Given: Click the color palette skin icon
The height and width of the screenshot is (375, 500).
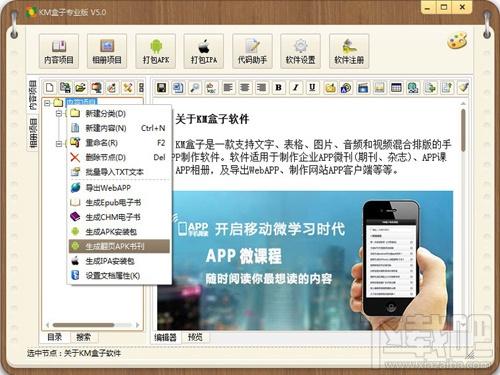Looking at the screenshot, I should pos(457,41).
